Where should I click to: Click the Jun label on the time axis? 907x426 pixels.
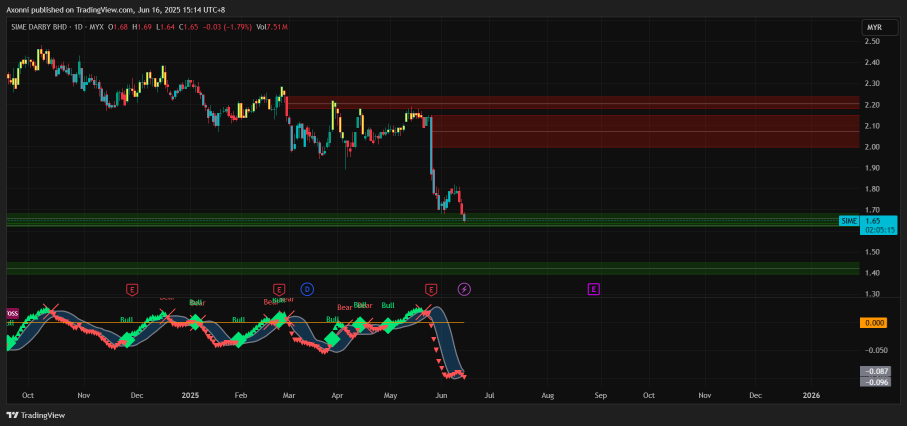pyautogui.click(x=441, y=396)
